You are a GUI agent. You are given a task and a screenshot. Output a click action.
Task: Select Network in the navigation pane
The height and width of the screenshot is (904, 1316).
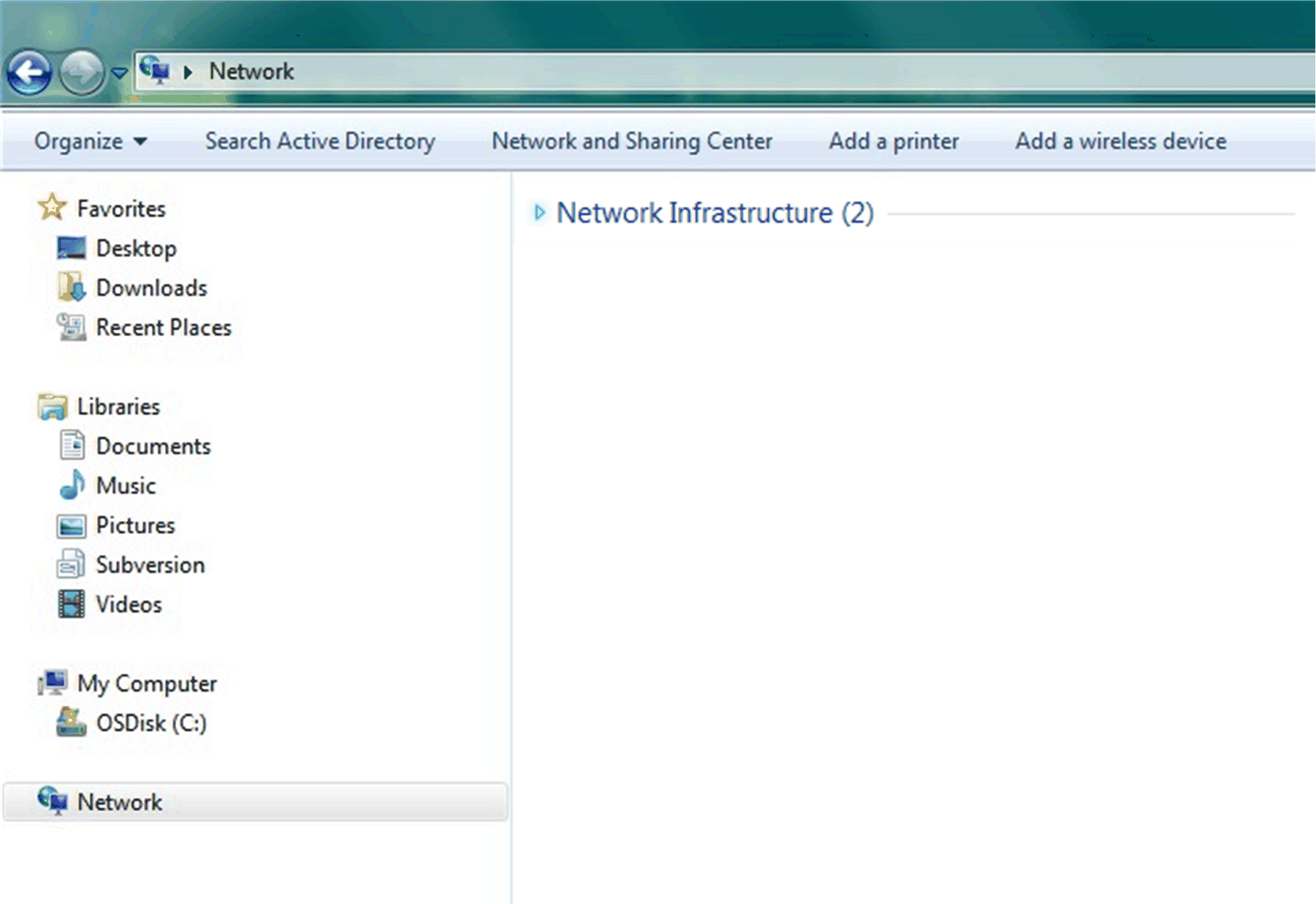coord(256,802)
